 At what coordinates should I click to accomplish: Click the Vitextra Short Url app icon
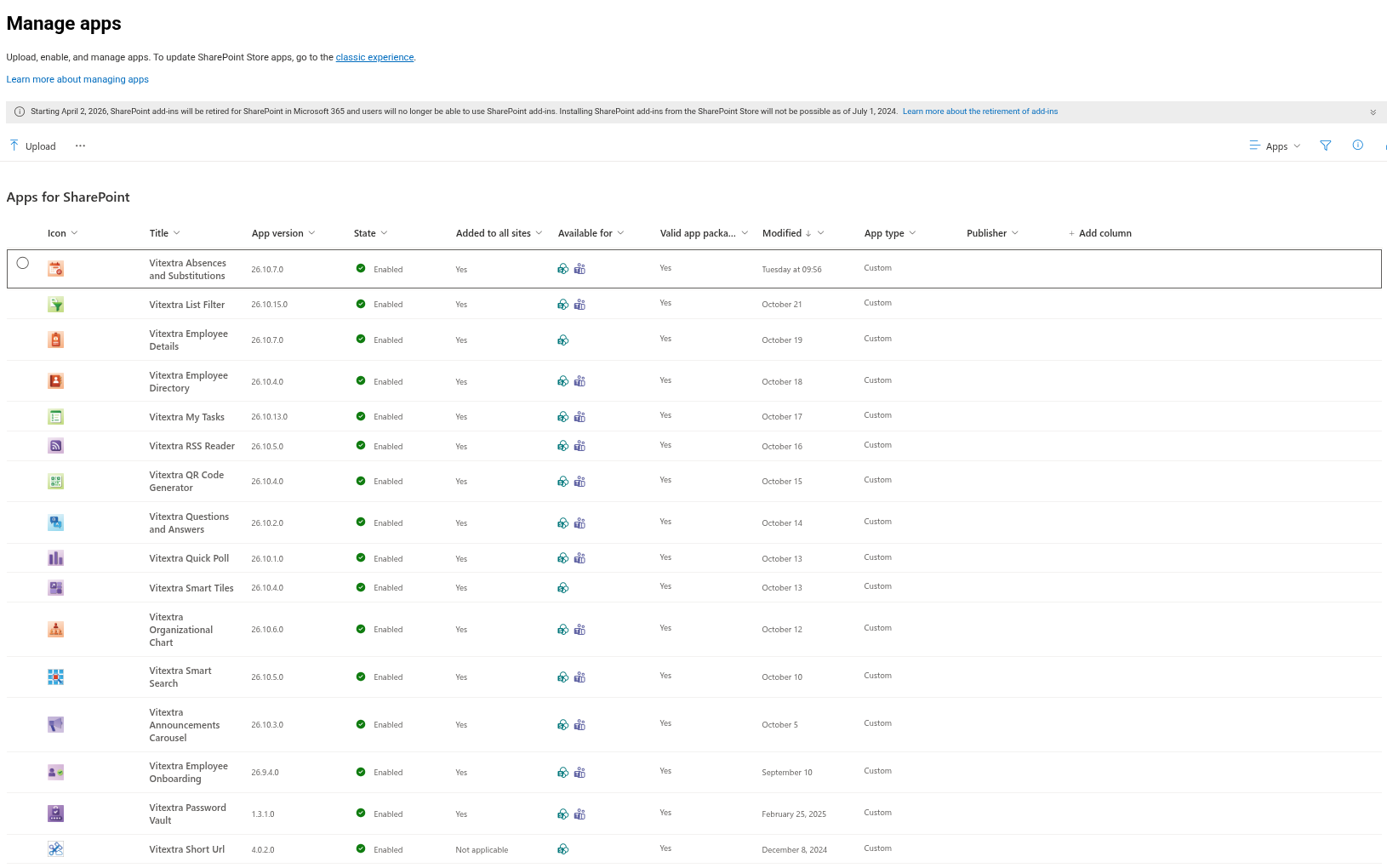55,849
